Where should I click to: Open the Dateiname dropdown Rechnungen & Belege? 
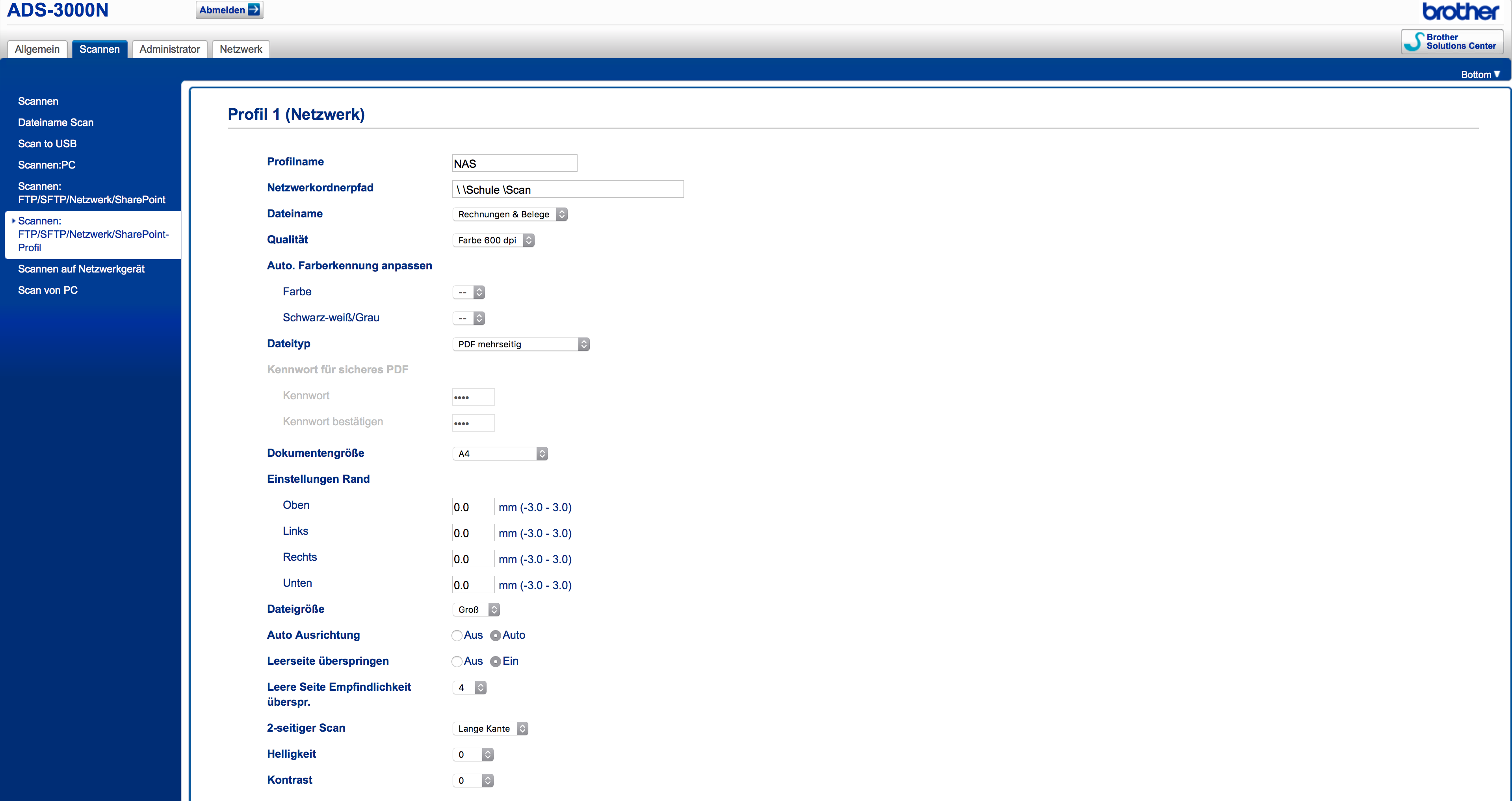(x=509, y=214)
